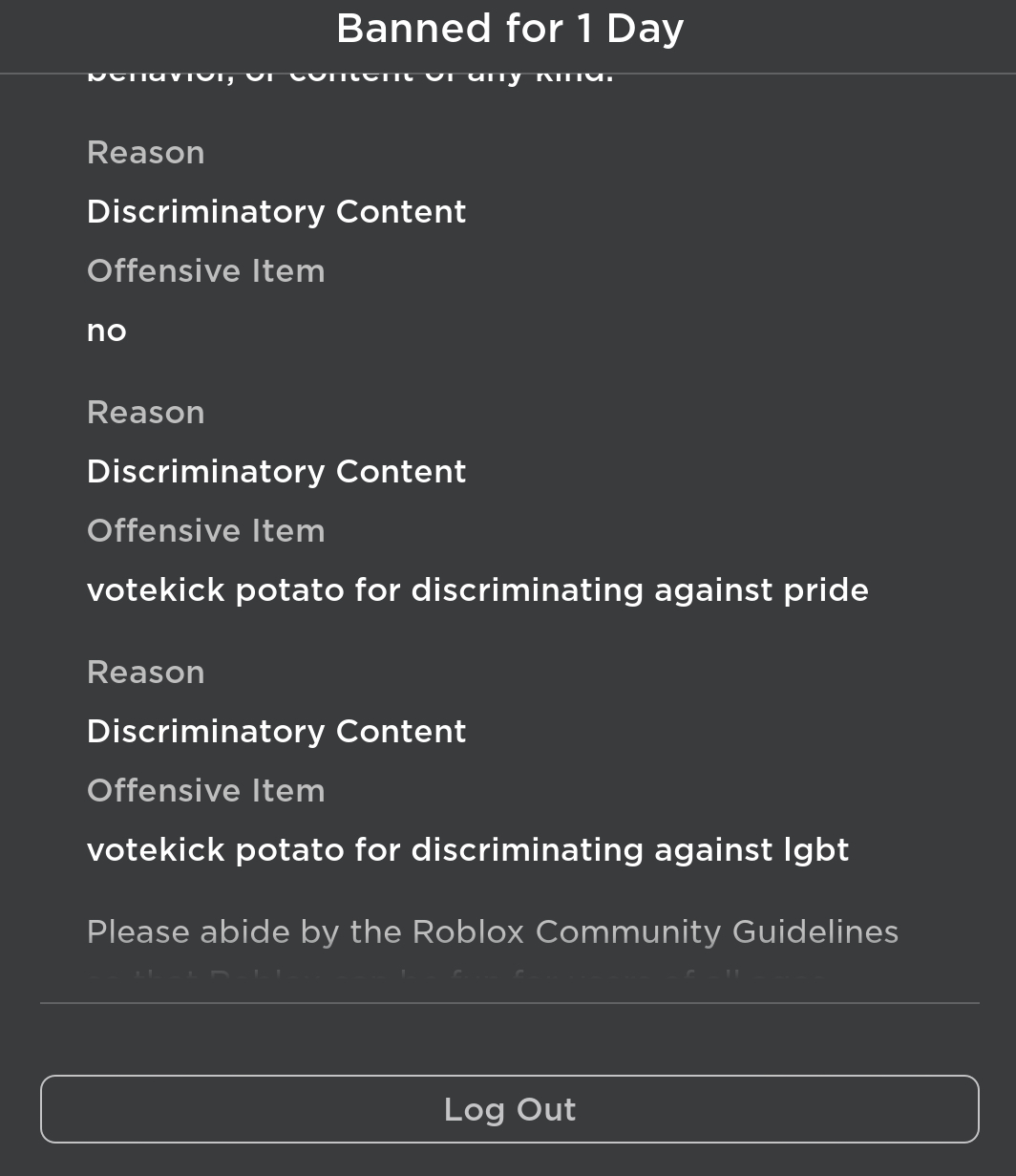Tap the third 'Offensive Item' label
Screen dimensions: 1016x1176
tap(205, 791)
